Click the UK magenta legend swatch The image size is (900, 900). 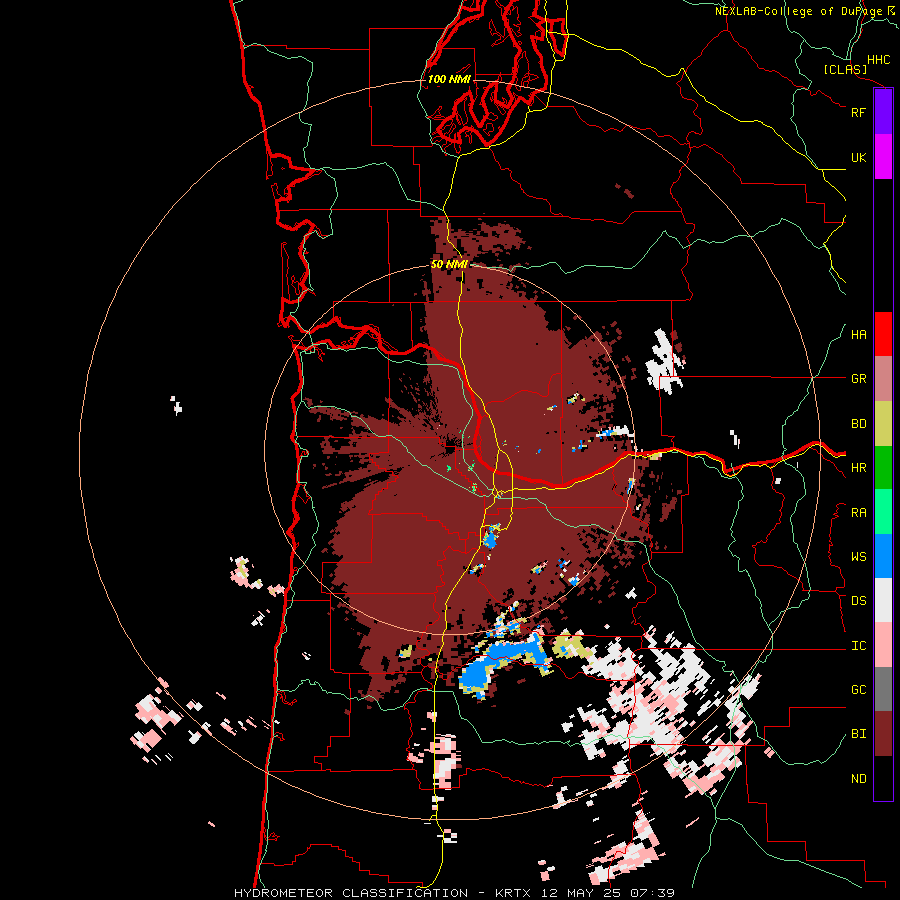[x=883, y=157]
